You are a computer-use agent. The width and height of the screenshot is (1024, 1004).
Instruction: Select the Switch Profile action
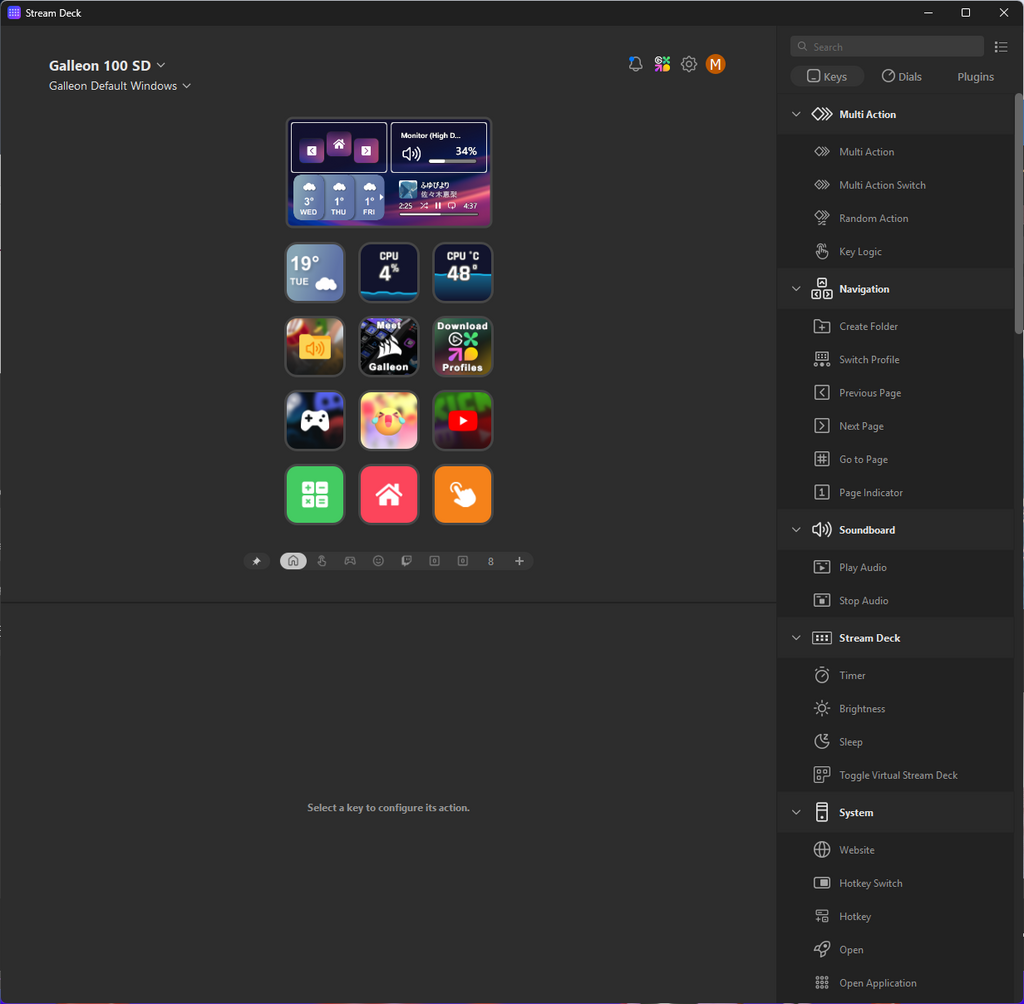(x=868, y=359)
